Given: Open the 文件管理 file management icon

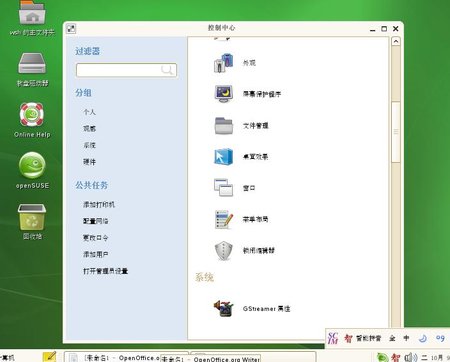Looking at the screenshot, I should point(223,125).
